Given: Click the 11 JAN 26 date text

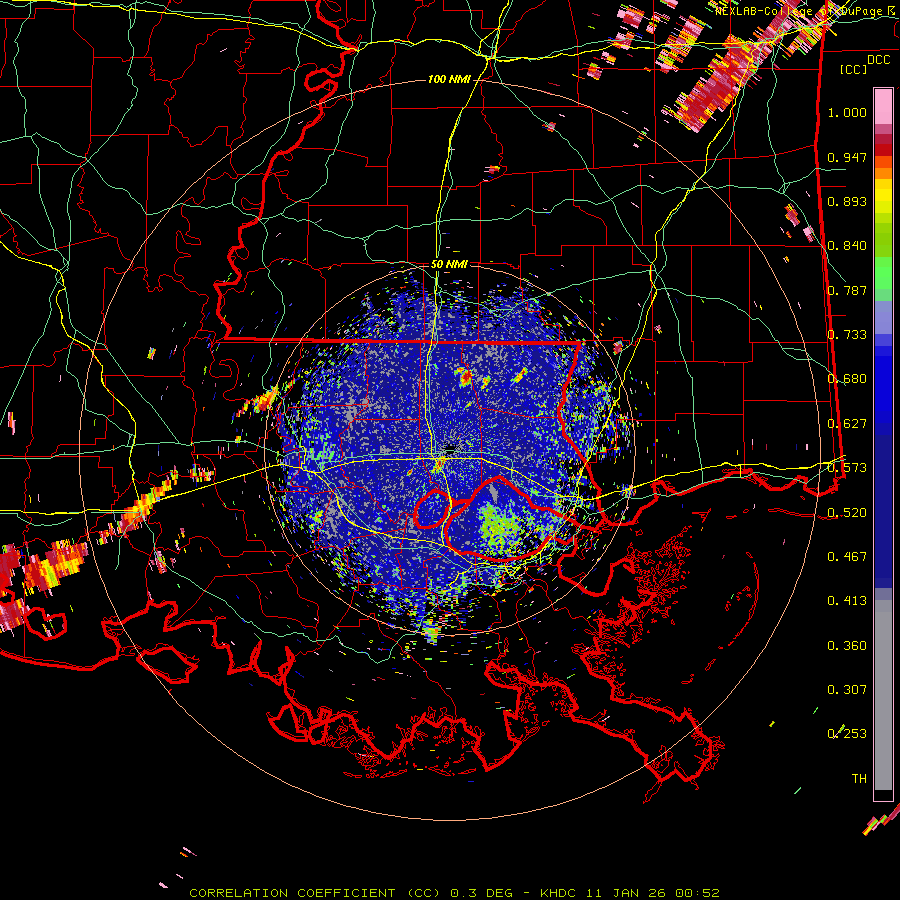Looking at the screenshot, I should [x=628, y=893].
